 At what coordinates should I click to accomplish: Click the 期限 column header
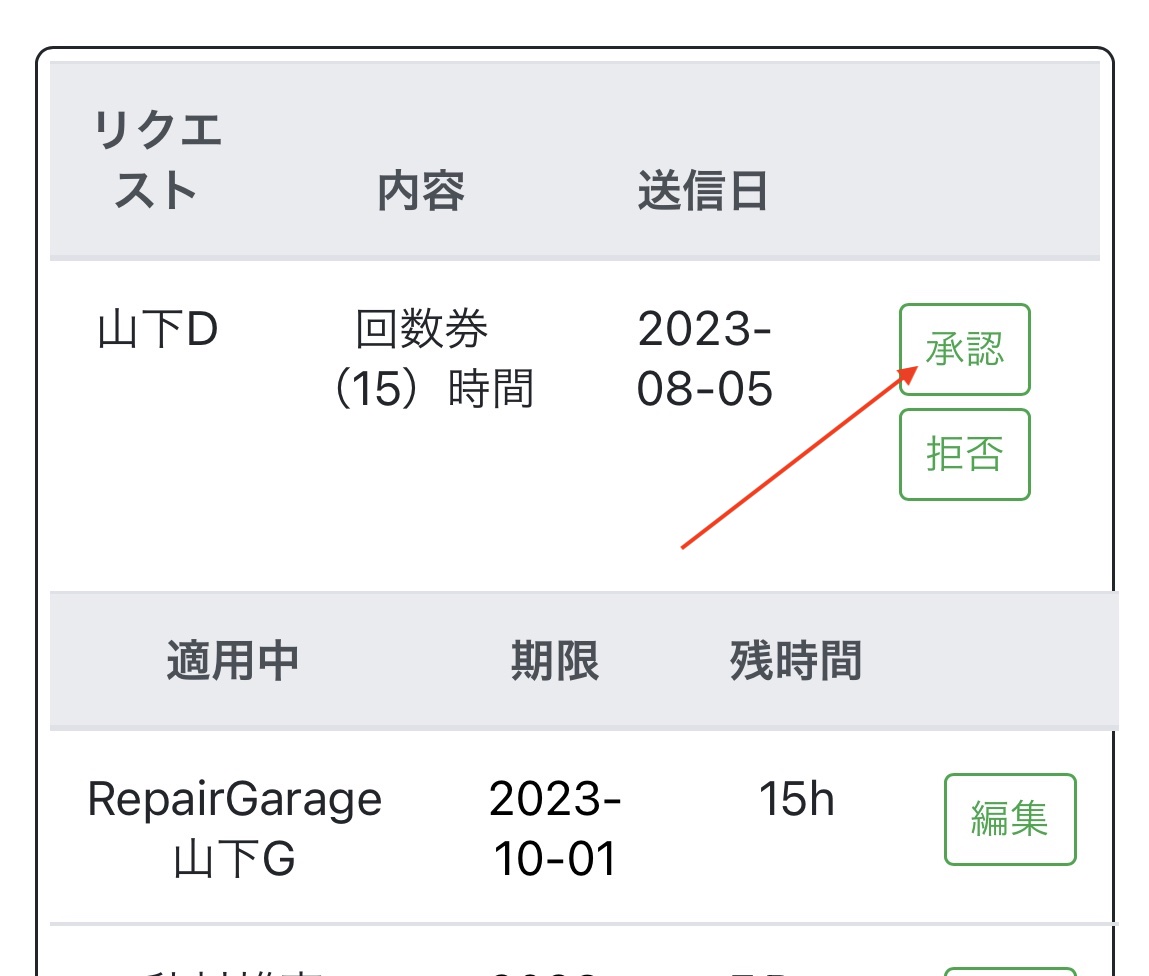(555, 660)
